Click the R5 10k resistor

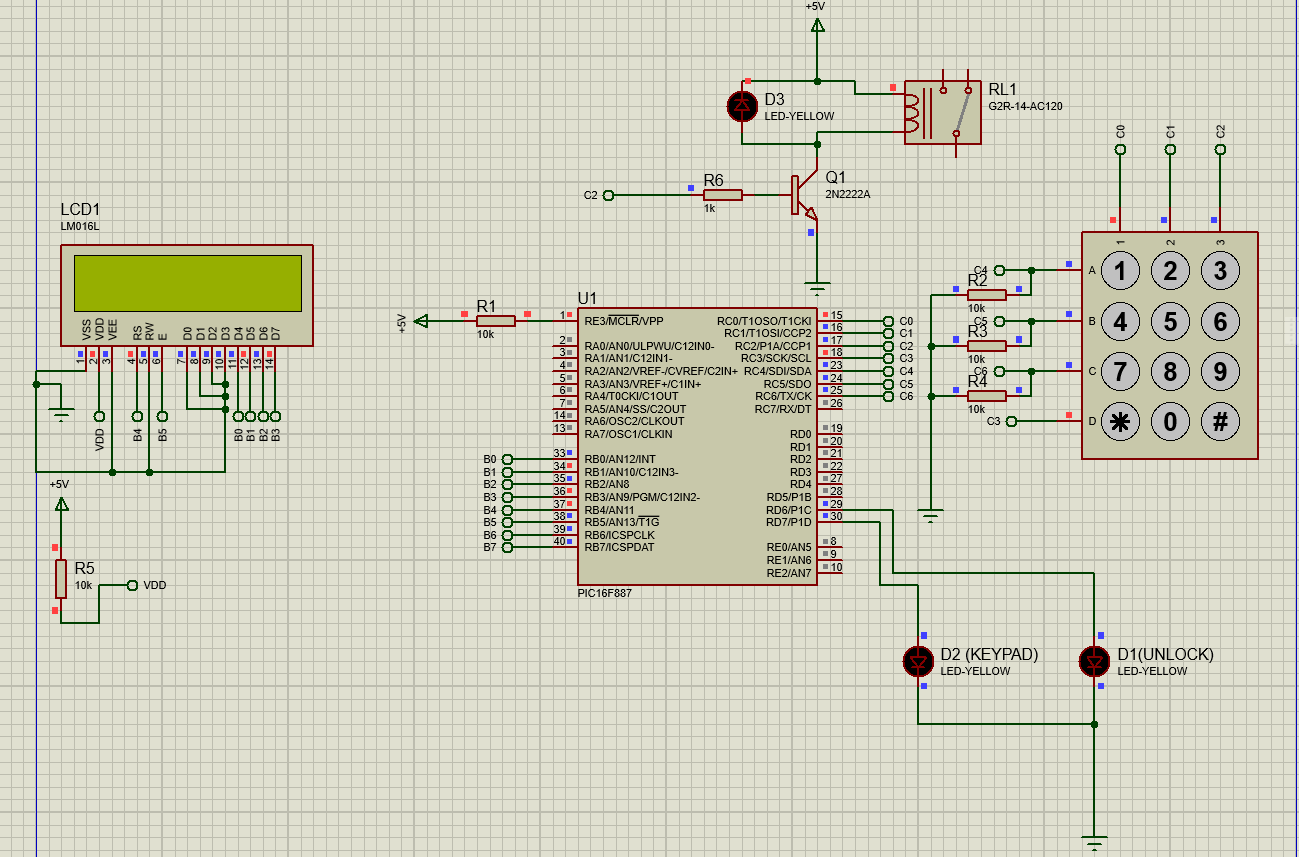point(61,578)
